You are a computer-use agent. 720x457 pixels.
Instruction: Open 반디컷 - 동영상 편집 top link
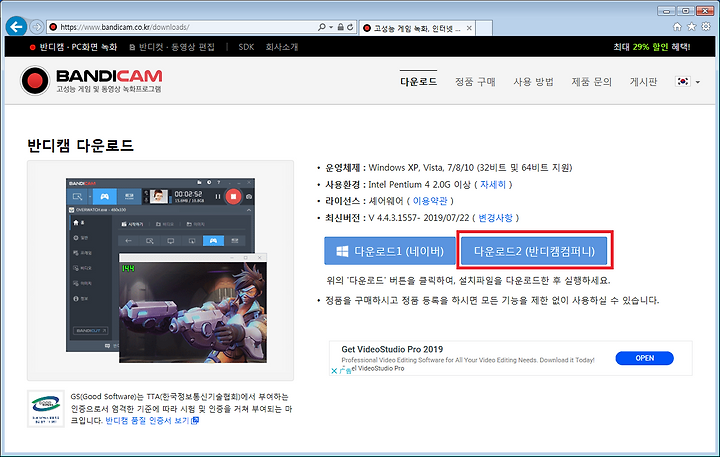pyautogui.click(x=172, y=47)
